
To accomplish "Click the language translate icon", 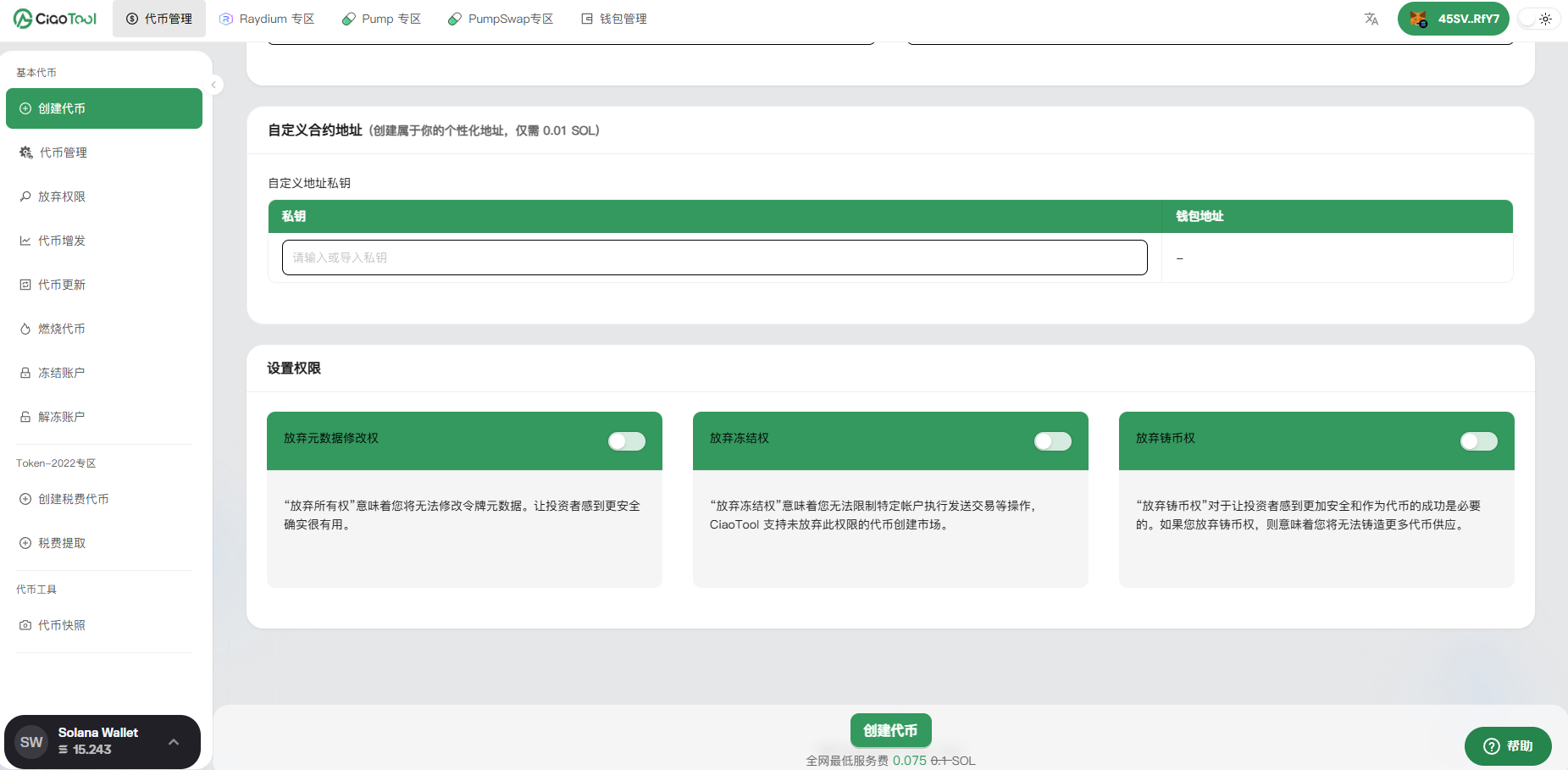I will 1371,19.
